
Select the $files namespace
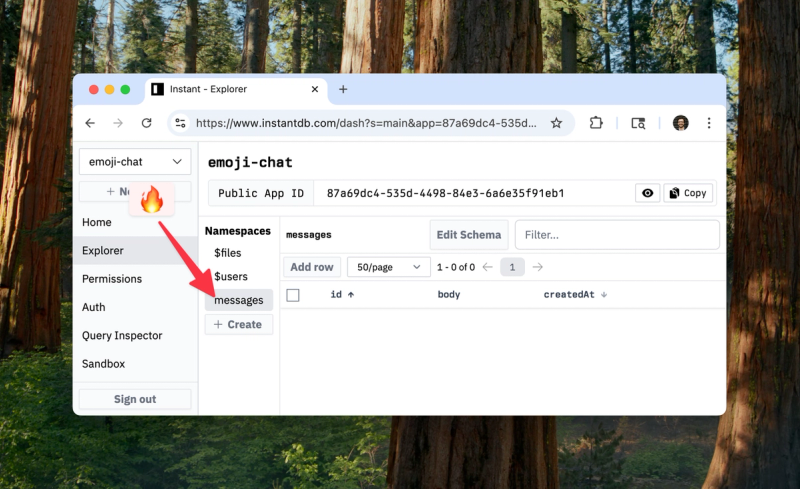(228, 253)
